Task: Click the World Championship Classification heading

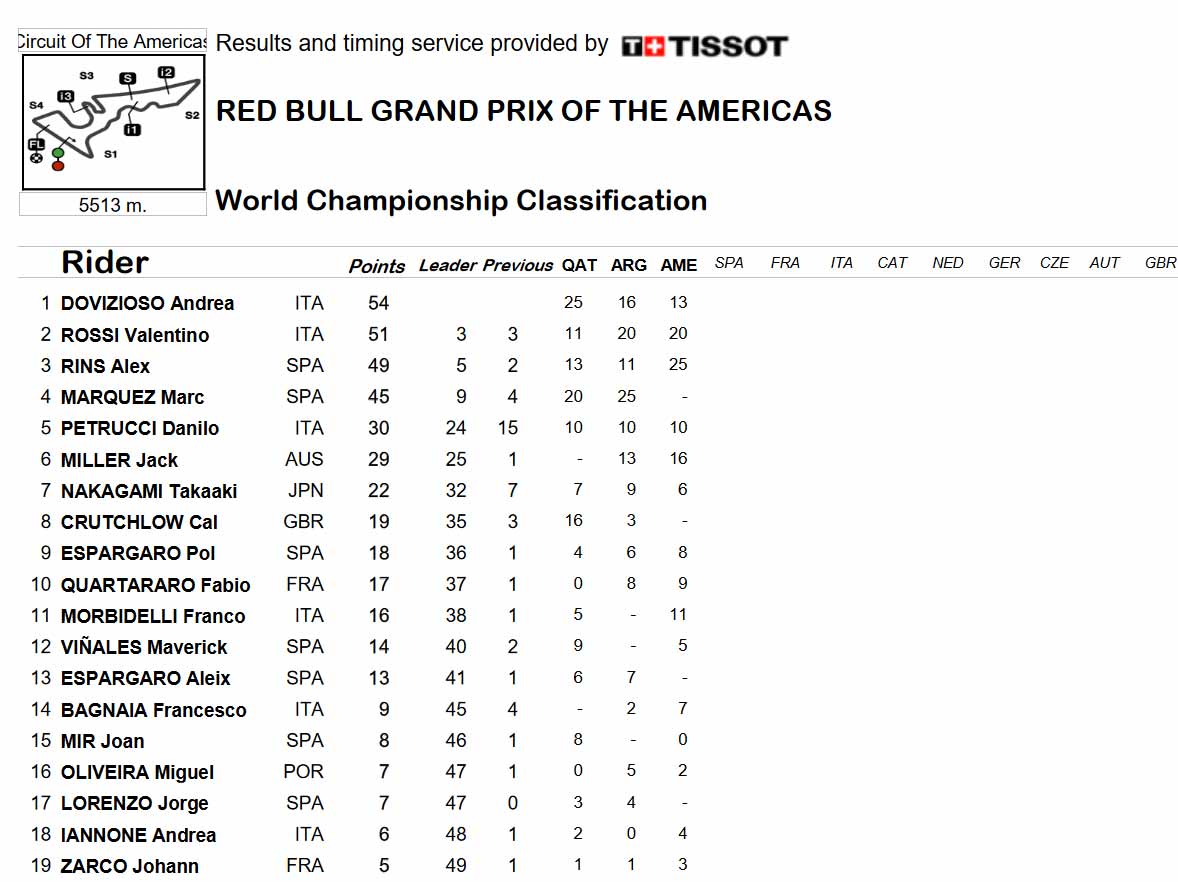Action: [461, 201]
